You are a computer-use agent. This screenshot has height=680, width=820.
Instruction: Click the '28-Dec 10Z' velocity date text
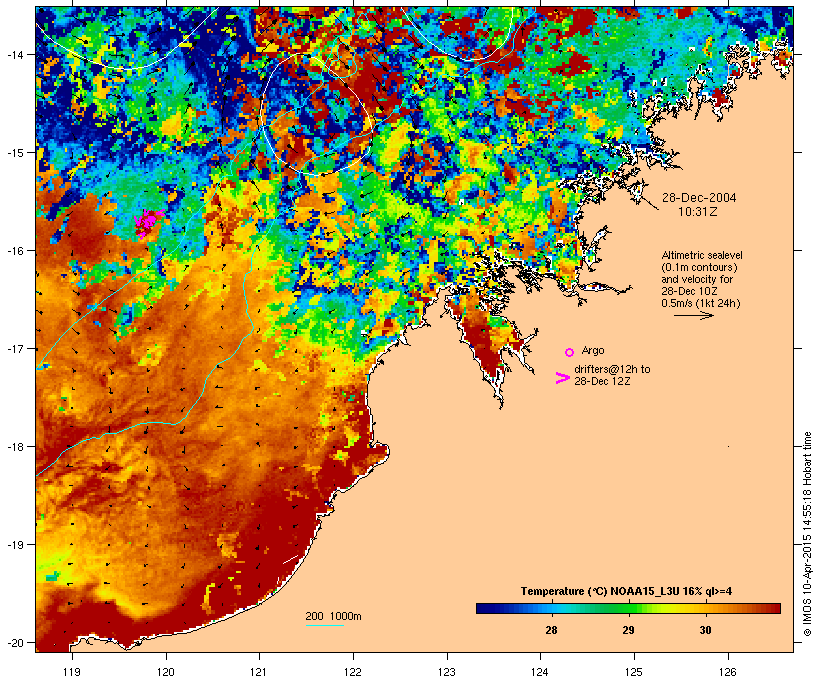(689, 291)
